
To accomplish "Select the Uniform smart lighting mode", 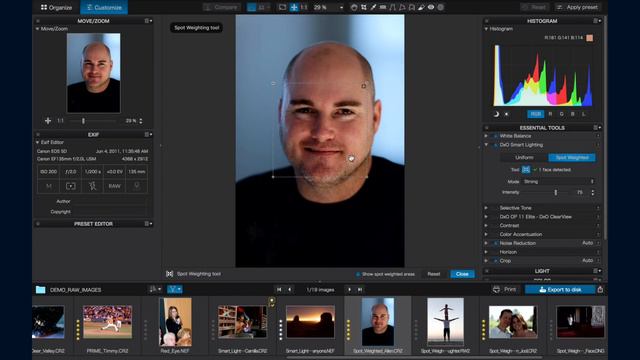I will (524, 158).
